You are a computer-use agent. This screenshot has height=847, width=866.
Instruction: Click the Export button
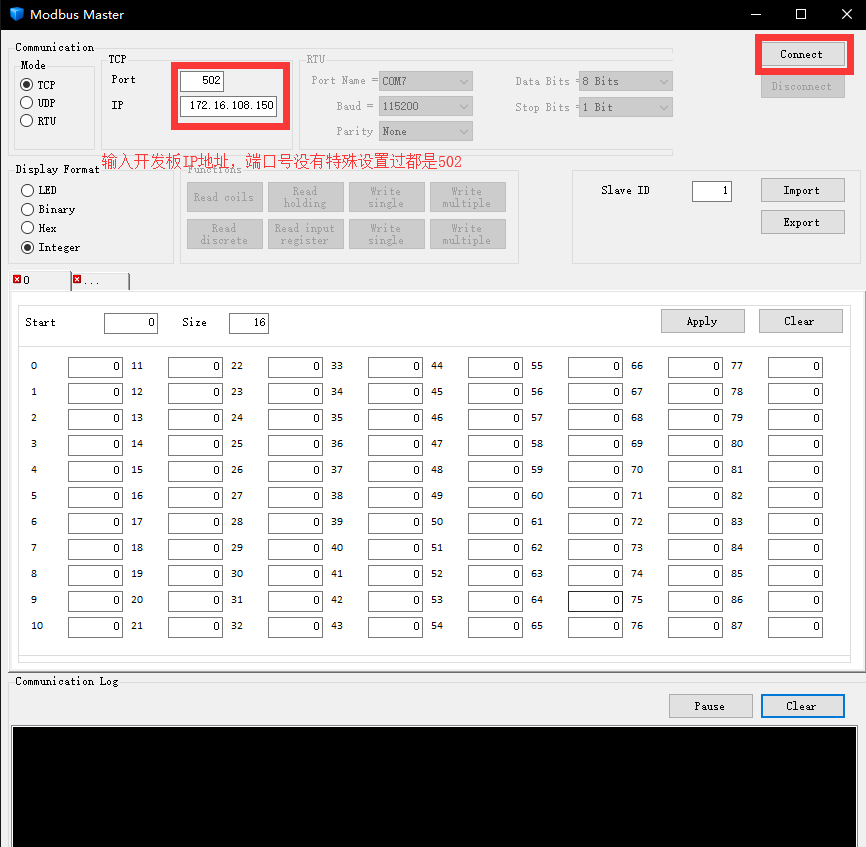click(802, 222)
